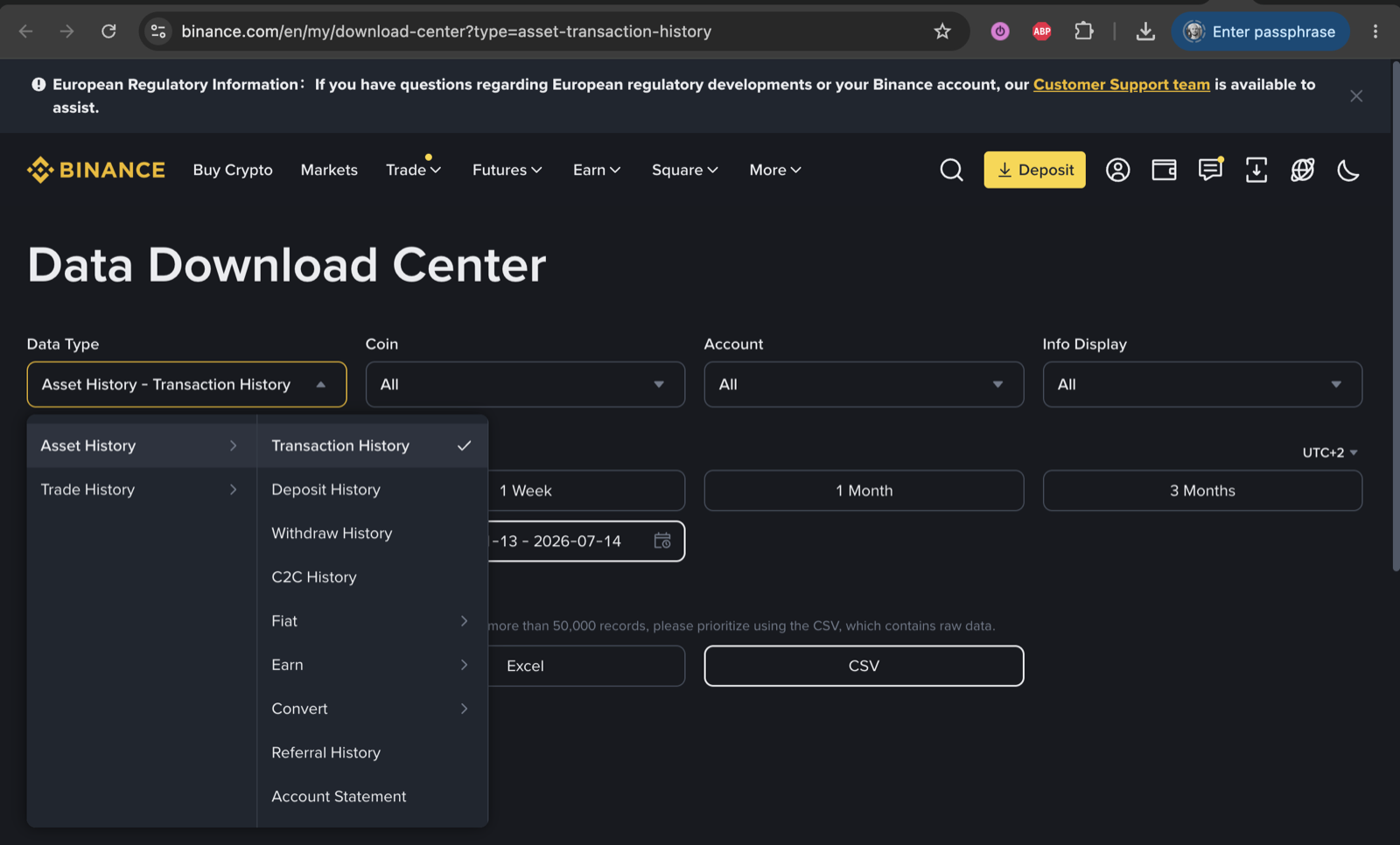The width and height of the screenshot is (1400, 845).
Task: Choose Referral History option
Action: click(x=373, y=752)
